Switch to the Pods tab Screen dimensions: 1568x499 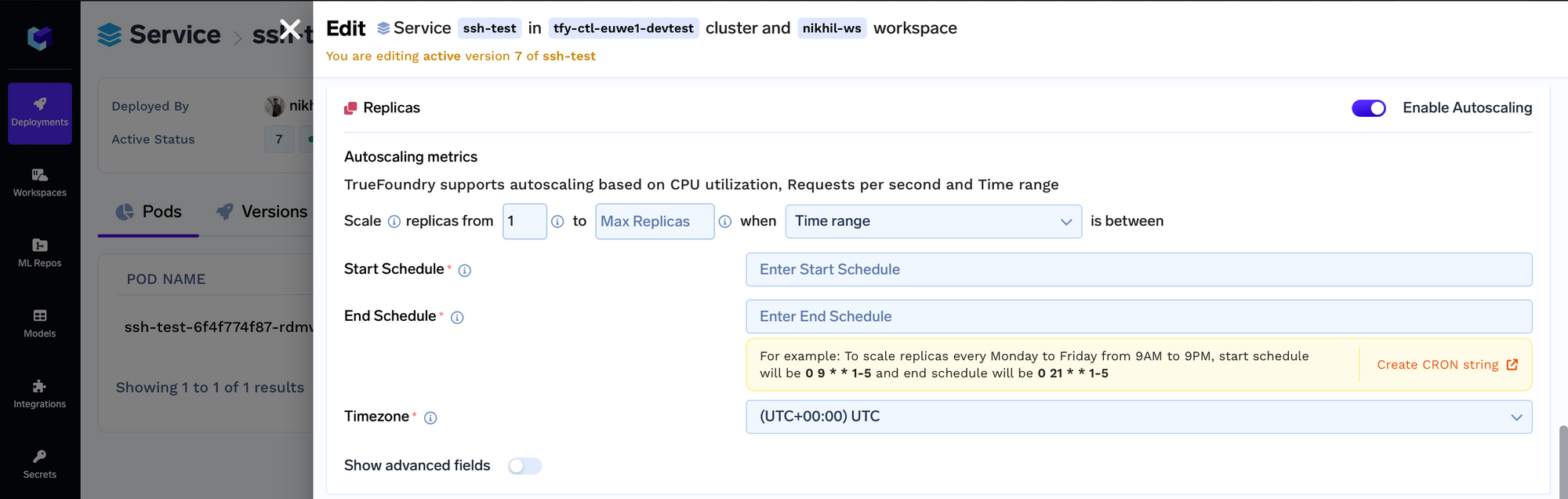(149, 212)
